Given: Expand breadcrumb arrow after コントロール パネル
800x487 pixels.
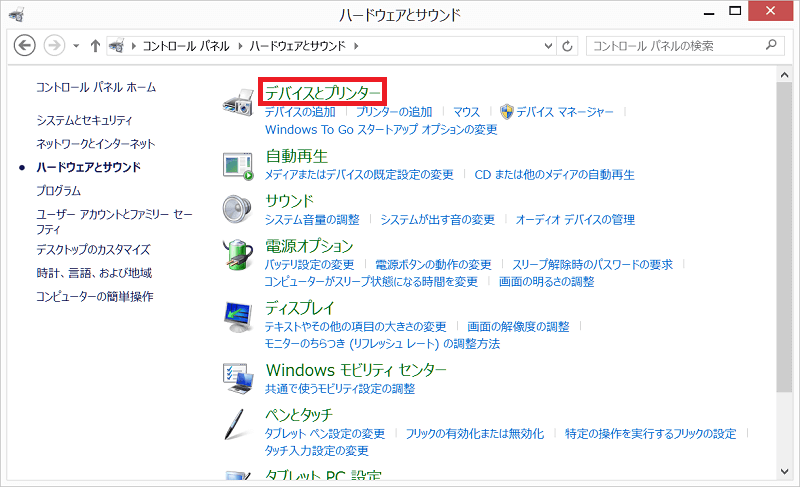Looking at the screenshot, I should tap(240, 46).
